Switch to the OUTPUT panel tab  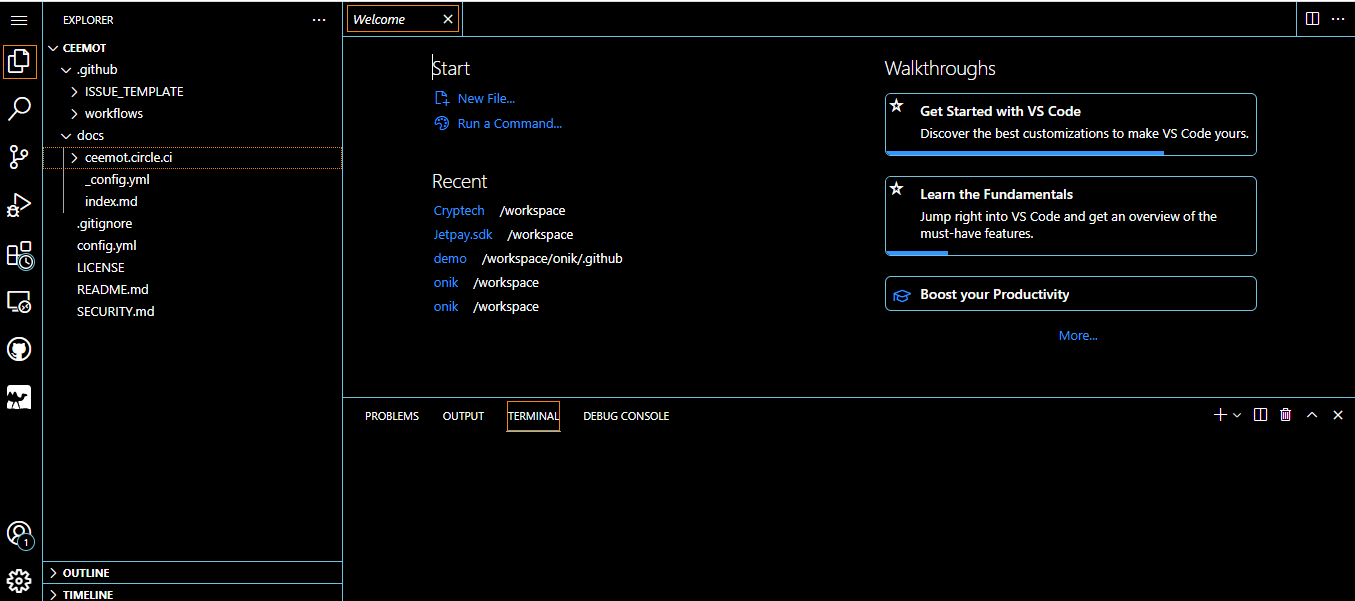463,416
